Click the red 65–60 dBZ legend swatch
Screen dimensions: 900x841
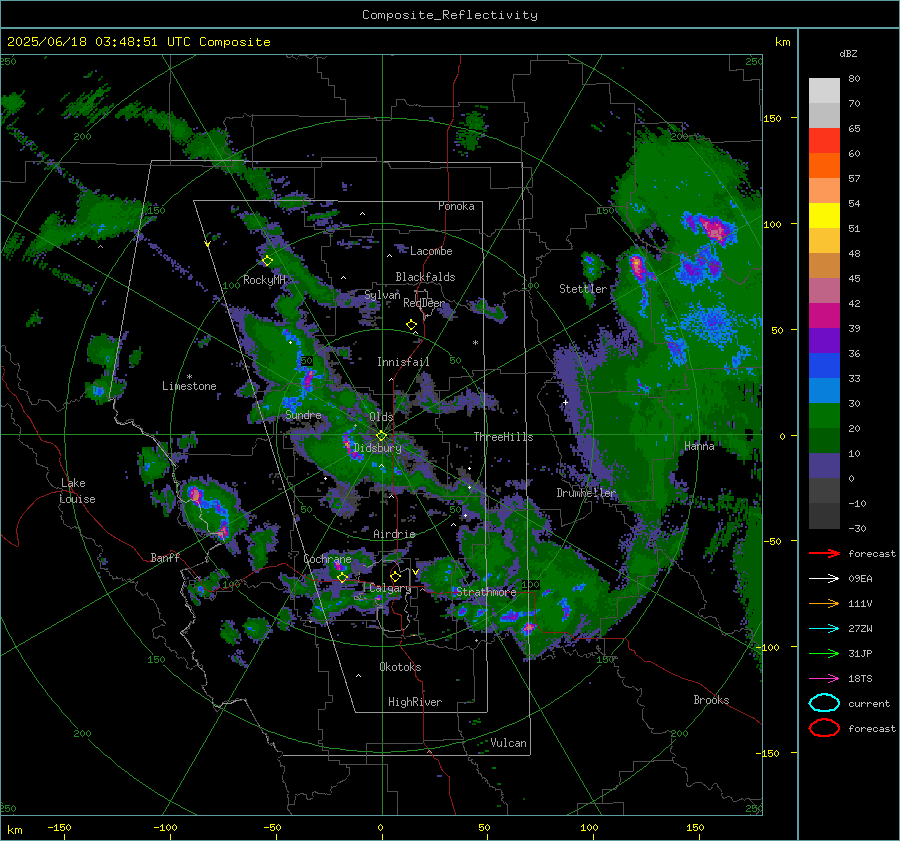click(824, 141)
